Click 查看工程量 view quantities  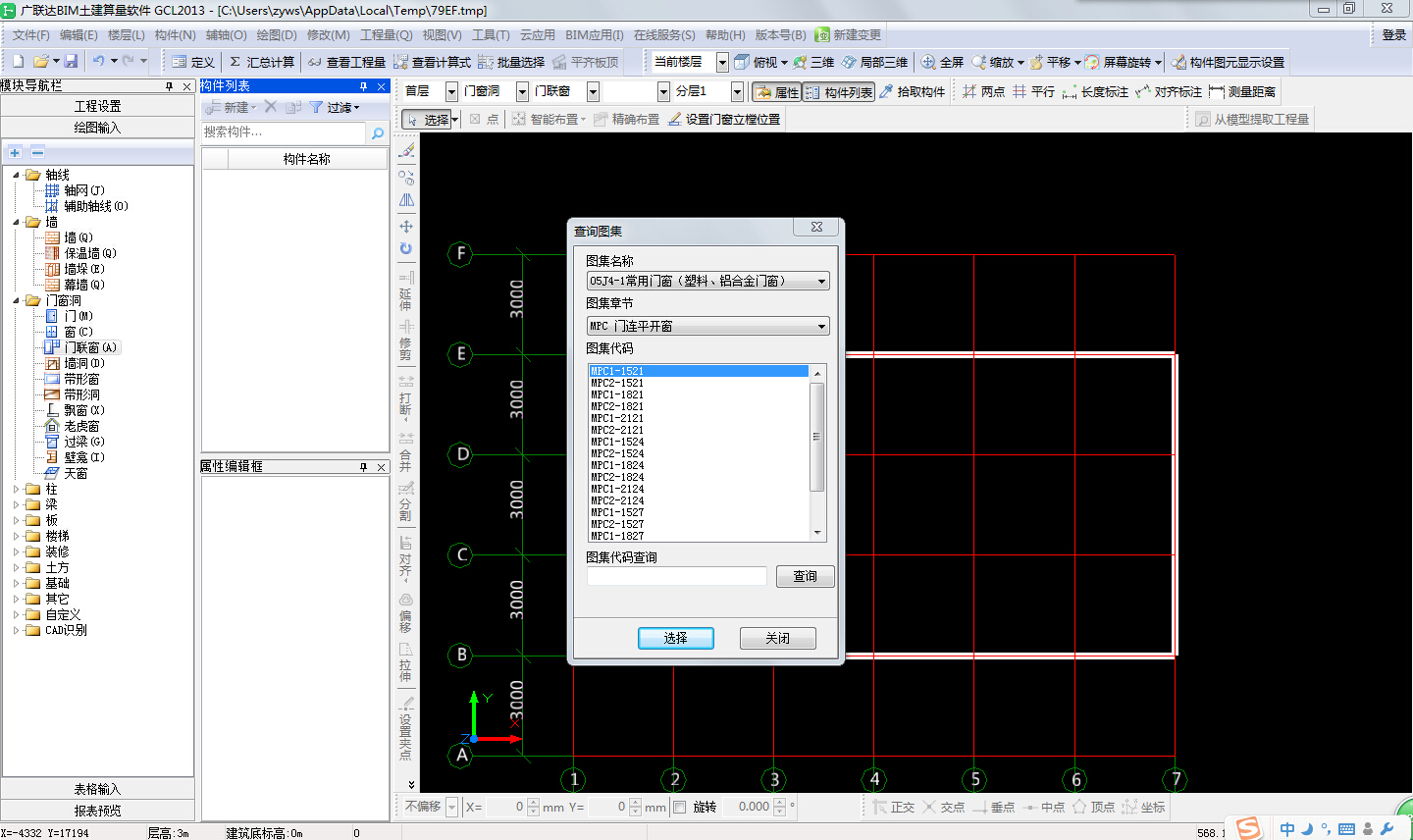[346, 62]
